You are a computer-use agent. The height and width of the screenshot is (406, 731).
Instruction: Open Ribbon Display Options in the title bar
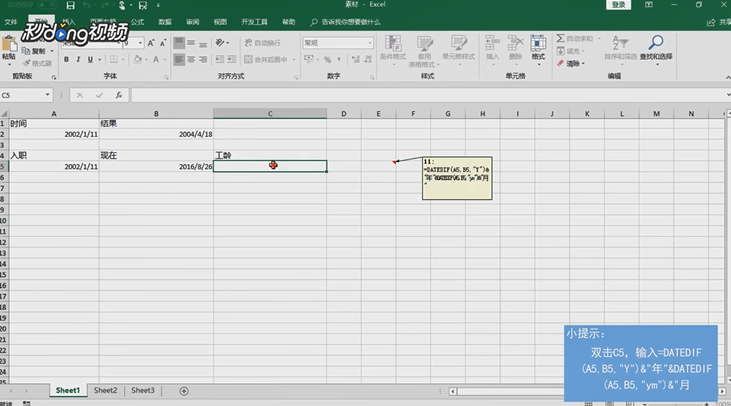point(648,5)
